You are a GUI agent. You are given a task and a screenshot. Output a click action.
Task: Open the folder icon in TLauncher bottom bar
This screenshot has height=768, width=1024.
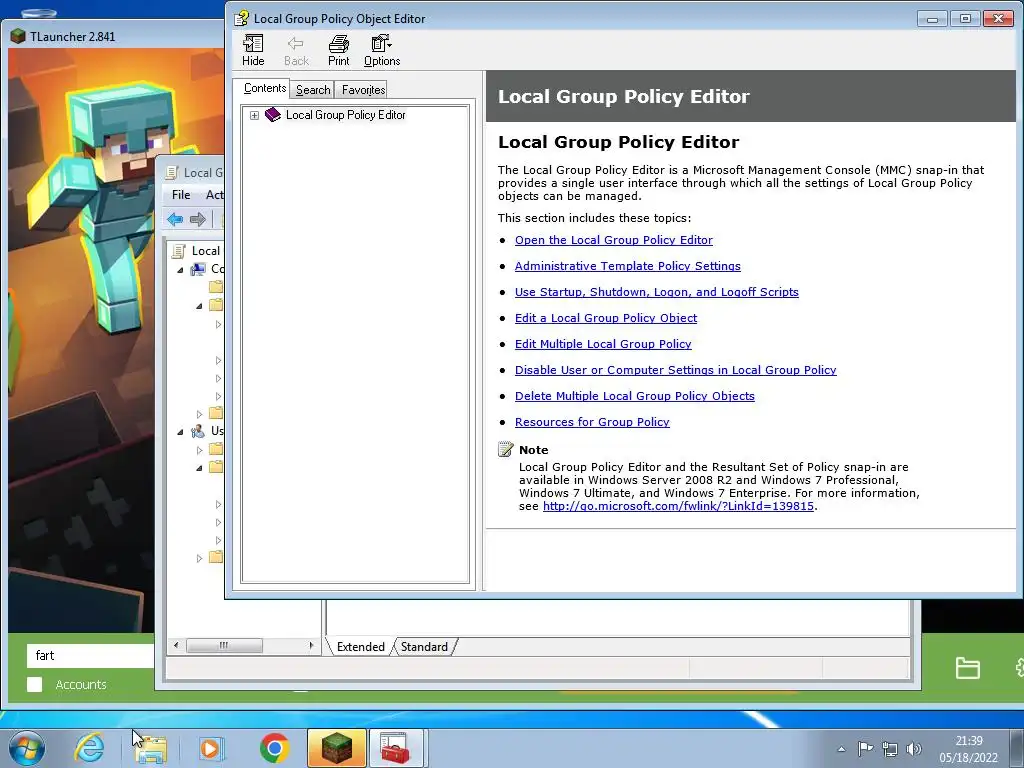click(967, 668)
